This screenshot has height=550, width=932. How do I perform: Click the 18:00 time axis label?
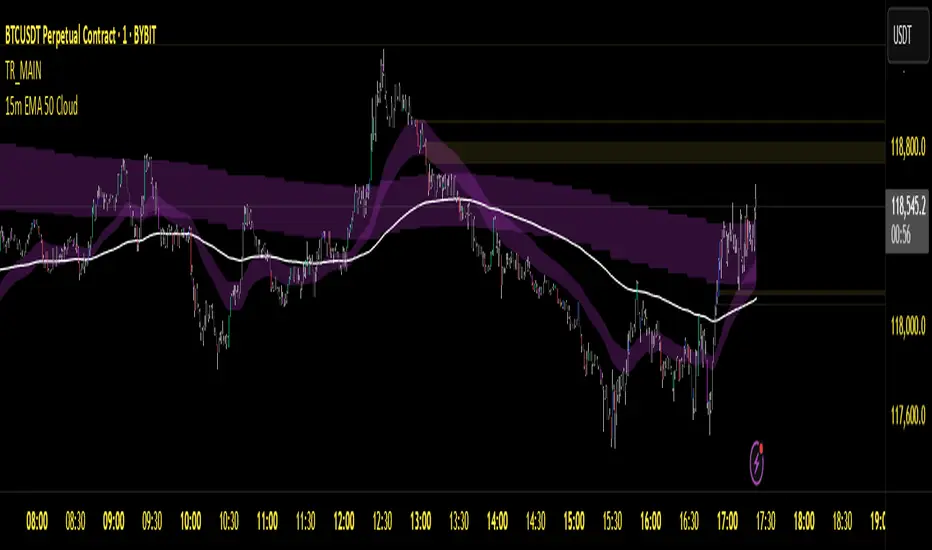coord(804,521)
